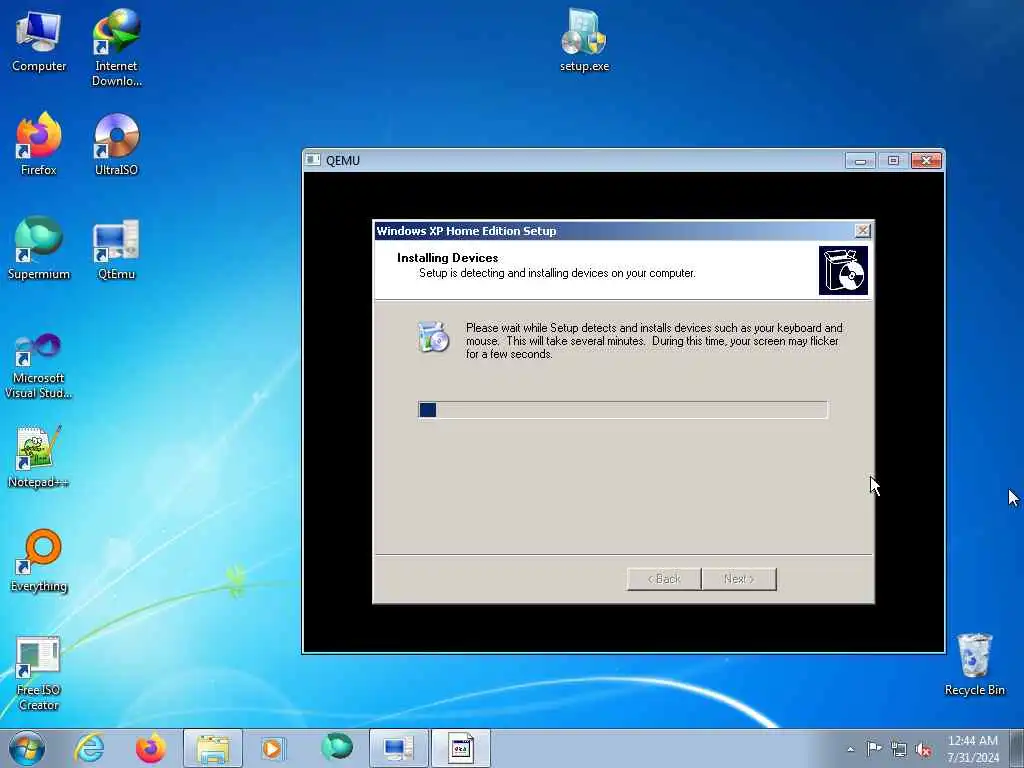1024x768 pixels.
Task: Open Action Center flag in tray
Action: (874, 748)
